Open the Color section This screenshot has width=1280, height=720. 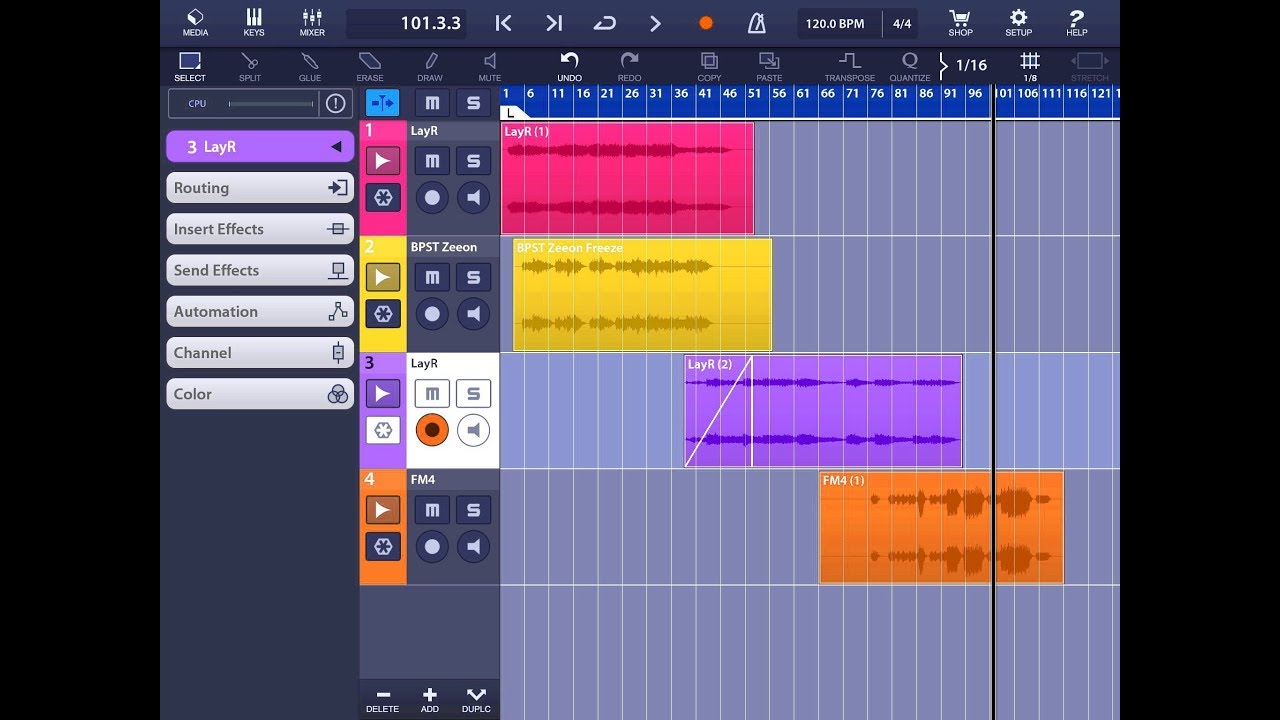click(260, 394)
